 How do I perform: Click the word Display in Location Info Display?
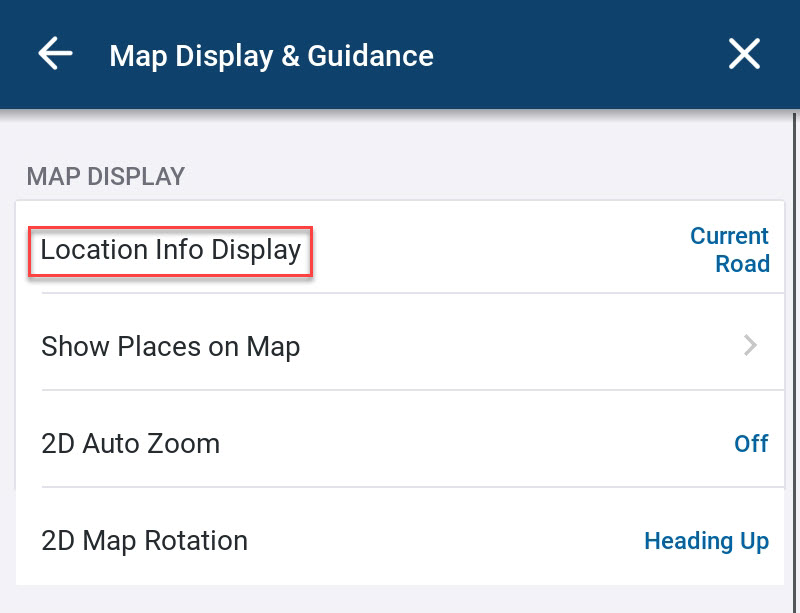(x=256, y=249)
